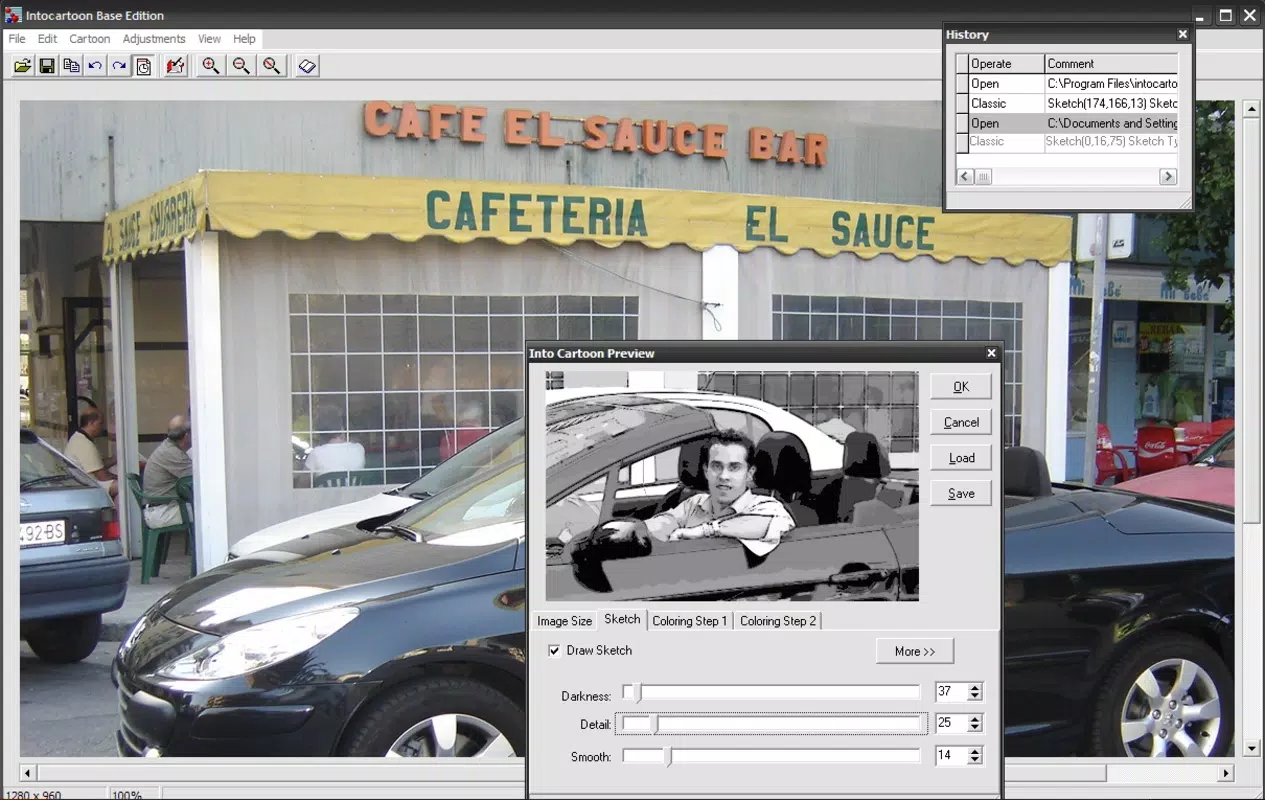
Task: Open the Adjustments menu
Action: (154, 39)
